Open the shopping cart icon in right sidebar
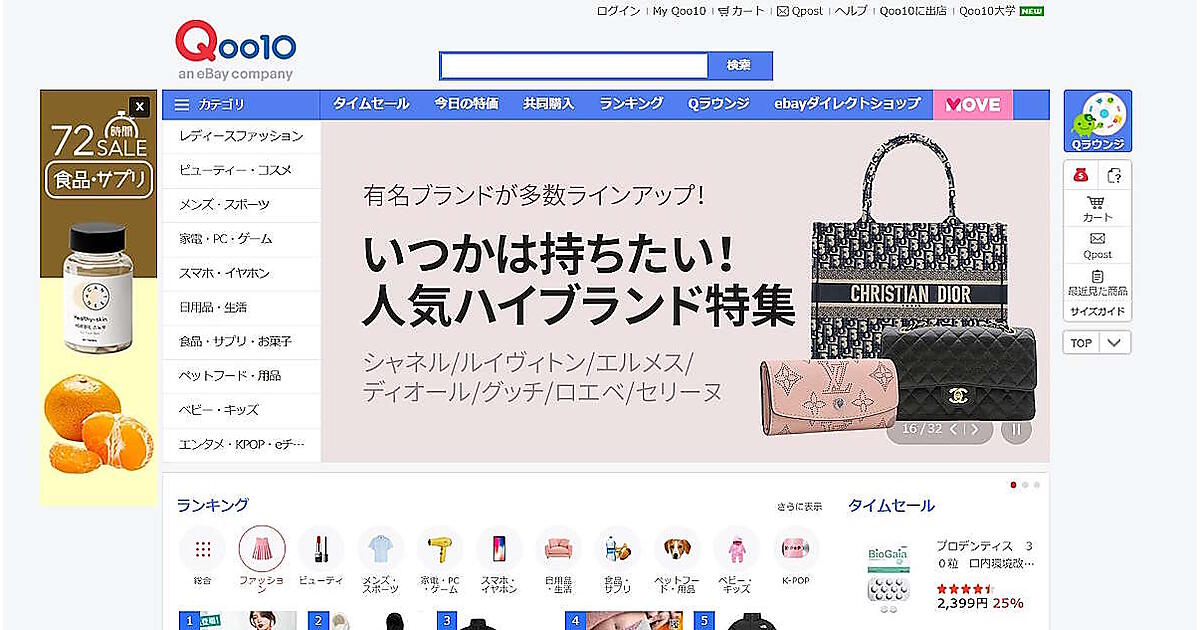1200x630 pixels. (x=1097, y=202)
